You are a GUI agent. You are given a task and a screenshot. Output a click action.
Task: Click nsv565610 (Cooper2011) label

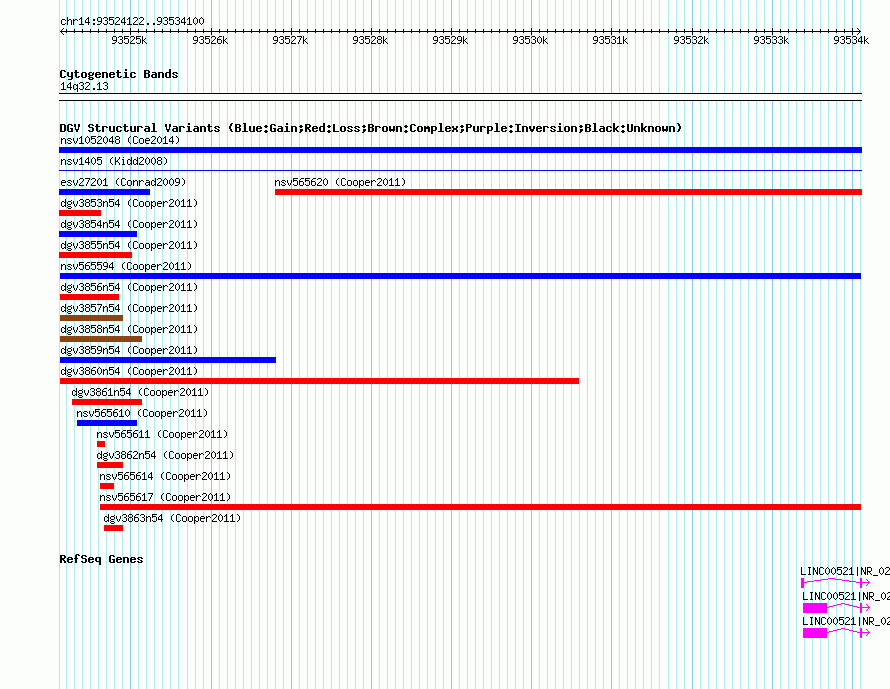(x=142, y=413)
